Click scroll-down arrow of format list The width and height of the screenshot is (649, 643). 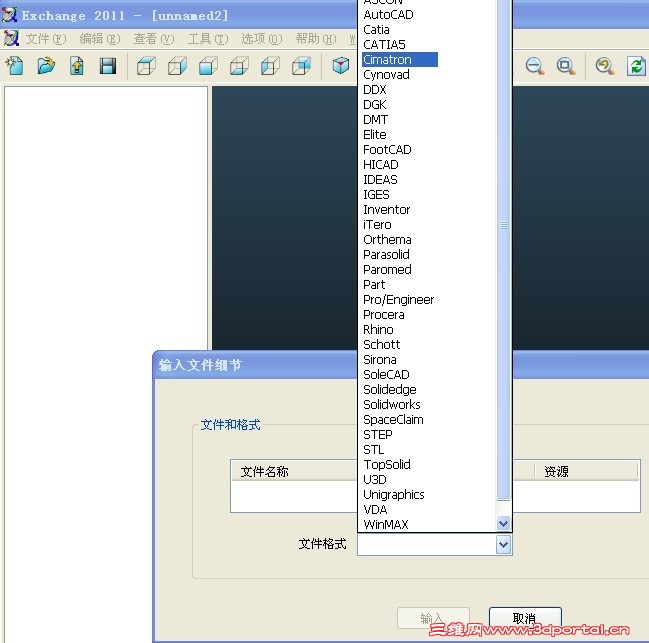503,523
